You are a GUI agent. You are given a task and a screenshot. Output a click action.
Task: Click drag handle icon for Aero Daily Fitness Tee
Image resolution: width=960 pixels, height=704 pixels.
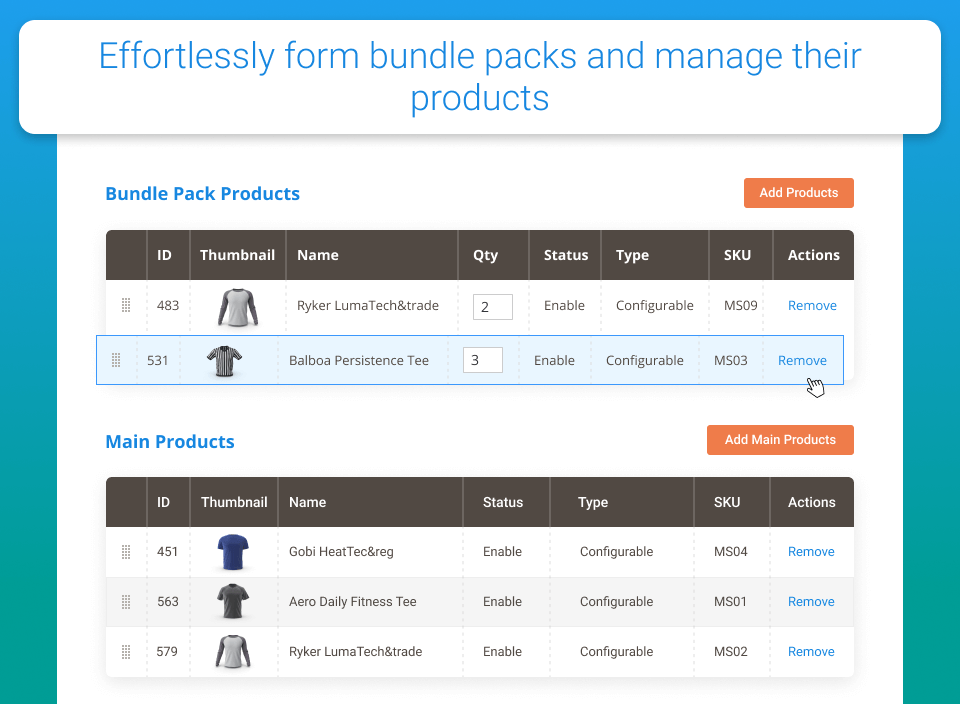pos(126,602)
